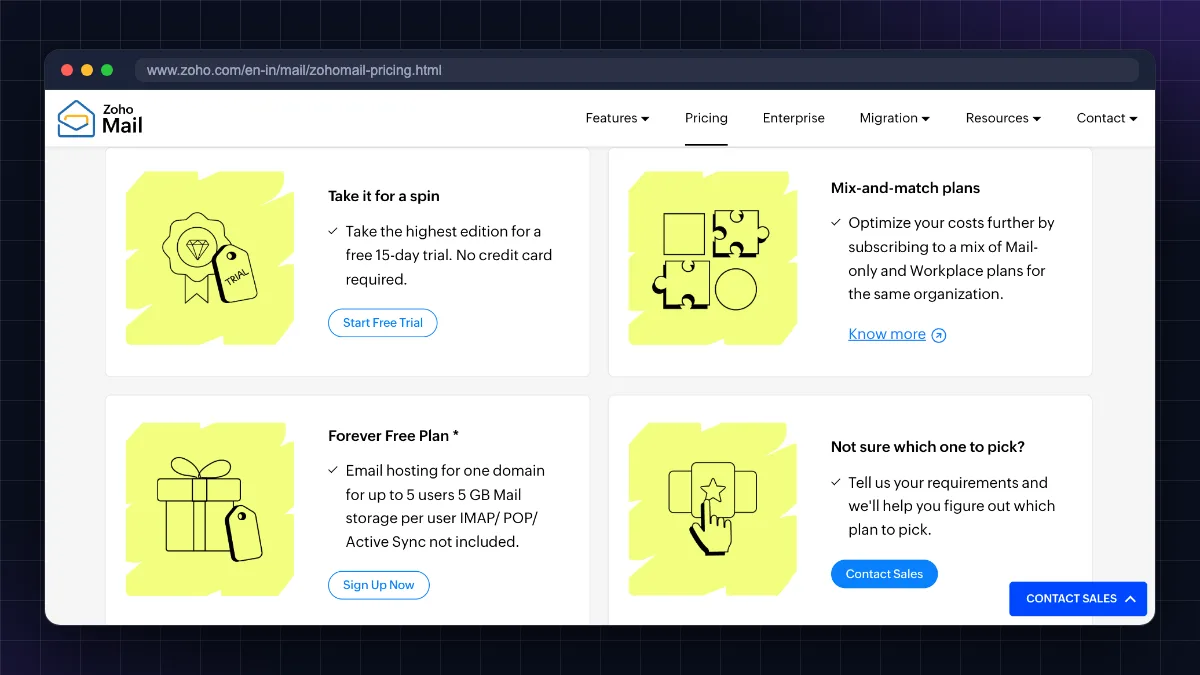This screenshot has width=1200, height=675.
Task: Click the "Not sure which one to pick?" heading
Action: (928, 447)
